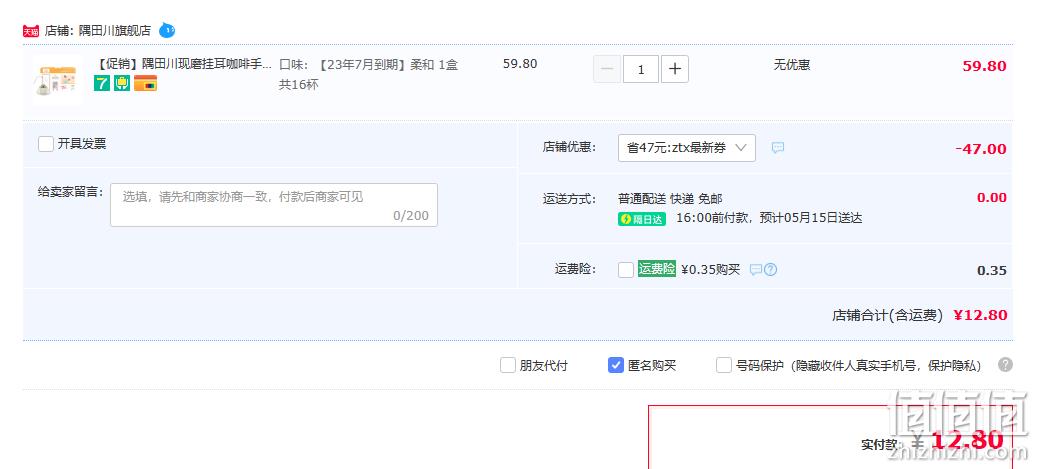Click the 0/200 character counter text
The height and width of the screenshot is (469, 1037).
pyautogui.click(x=411, y=216)
